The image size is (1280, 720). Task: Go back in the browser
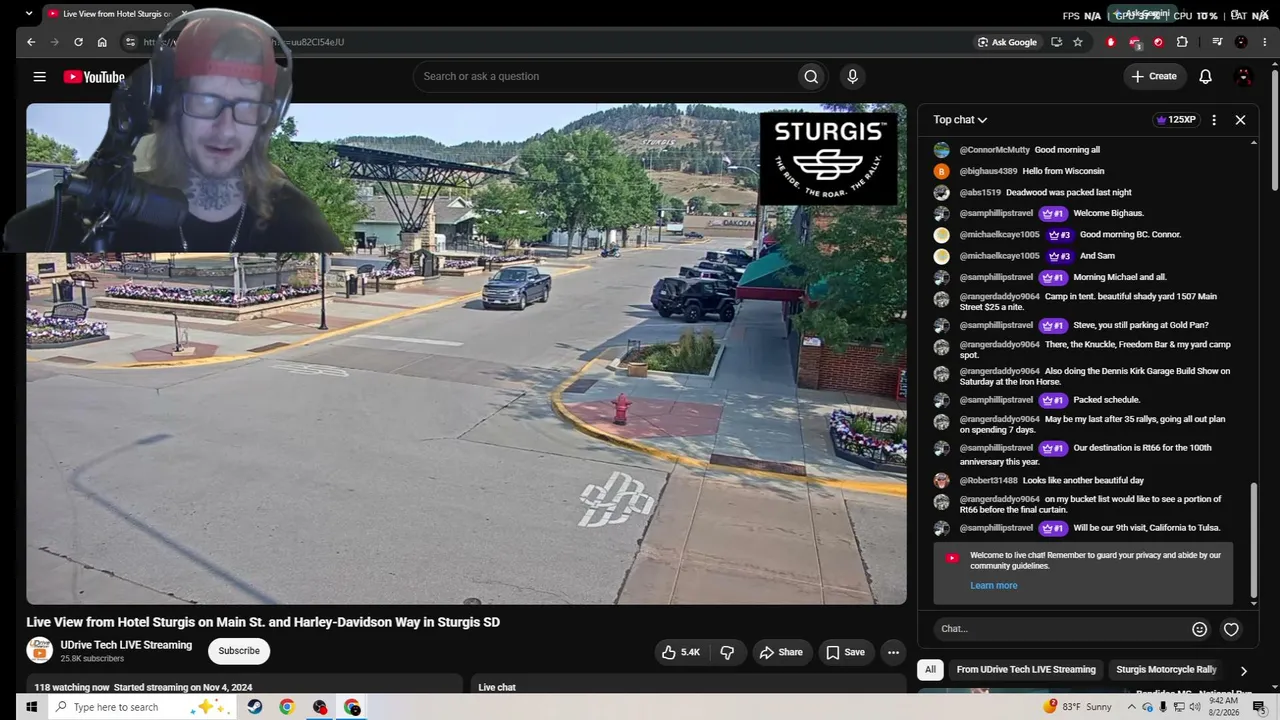pos(31,42)
